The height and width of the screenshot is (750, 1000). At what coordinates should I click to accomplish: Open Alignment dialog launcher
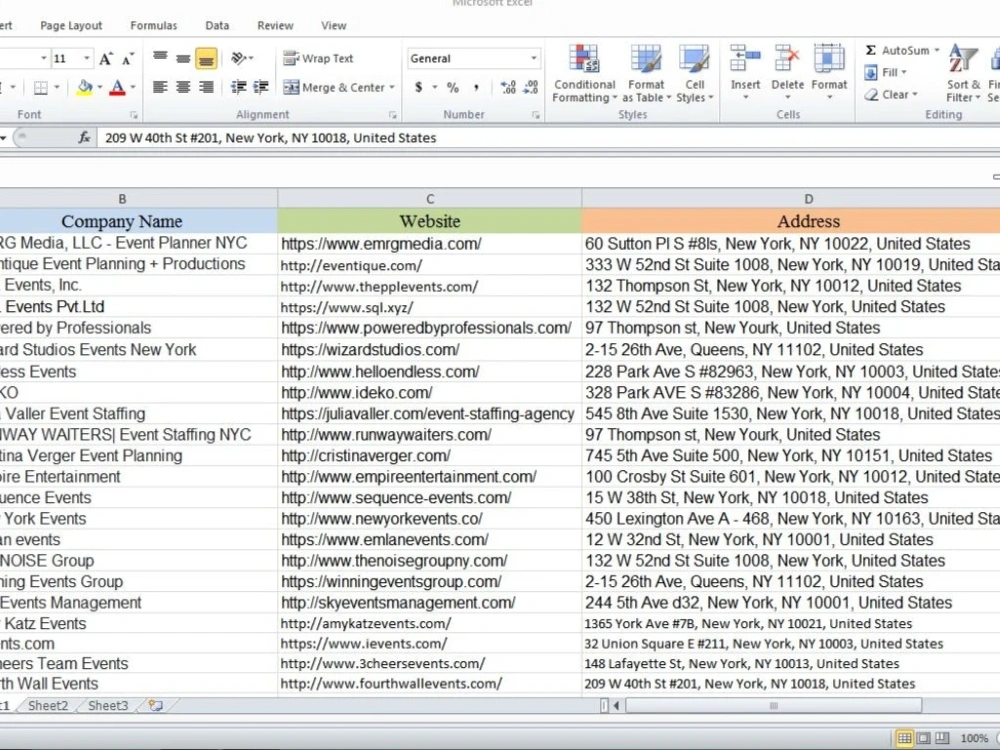(x=393, y=115)
